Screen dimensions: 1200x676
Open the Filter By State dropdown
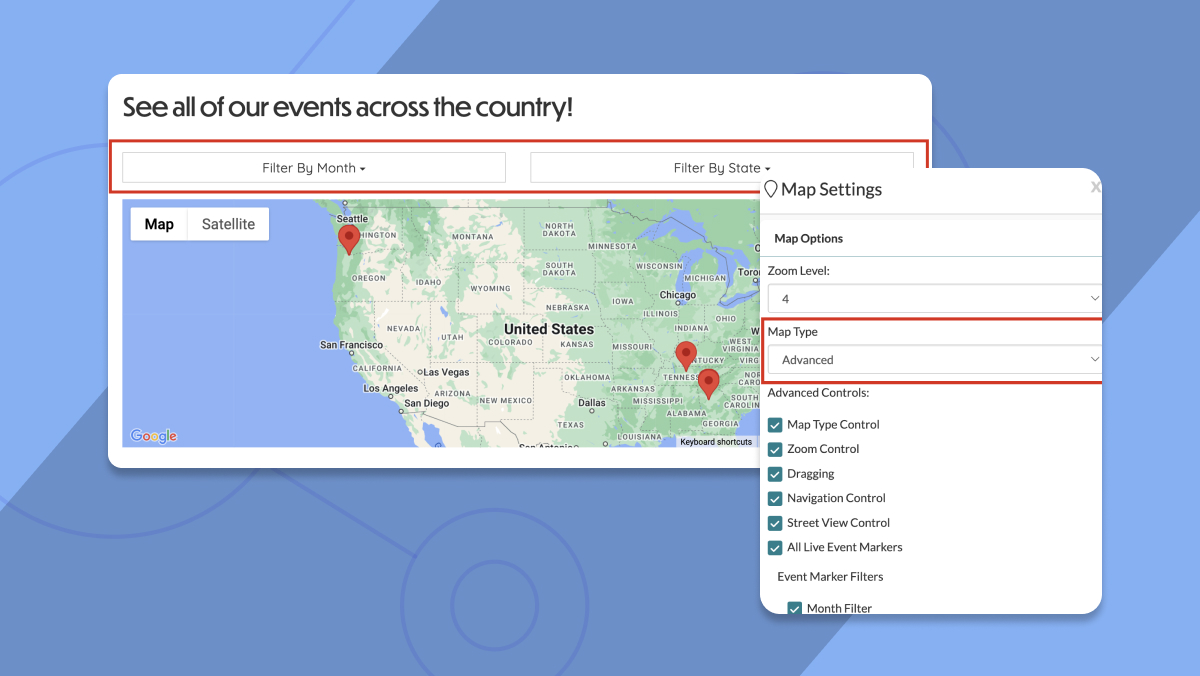(x=722, y=167)
